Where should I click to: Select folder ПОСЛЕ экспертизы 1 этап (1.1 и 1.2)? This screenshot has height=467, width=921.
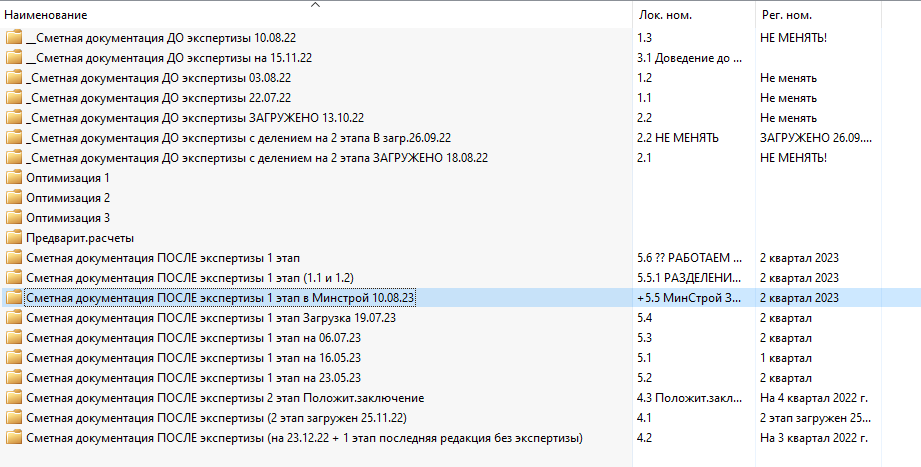tap(190, 278)
